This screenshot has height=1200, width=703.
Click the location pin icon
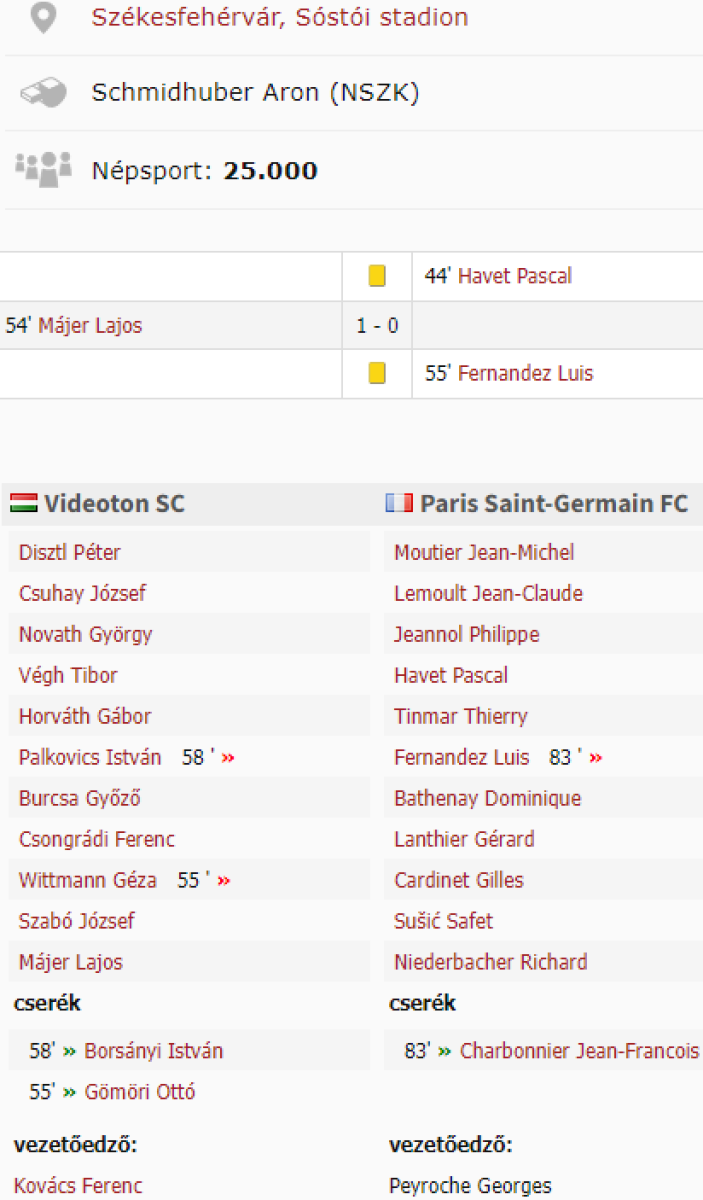pyautogui.click(x=43, y=18)
